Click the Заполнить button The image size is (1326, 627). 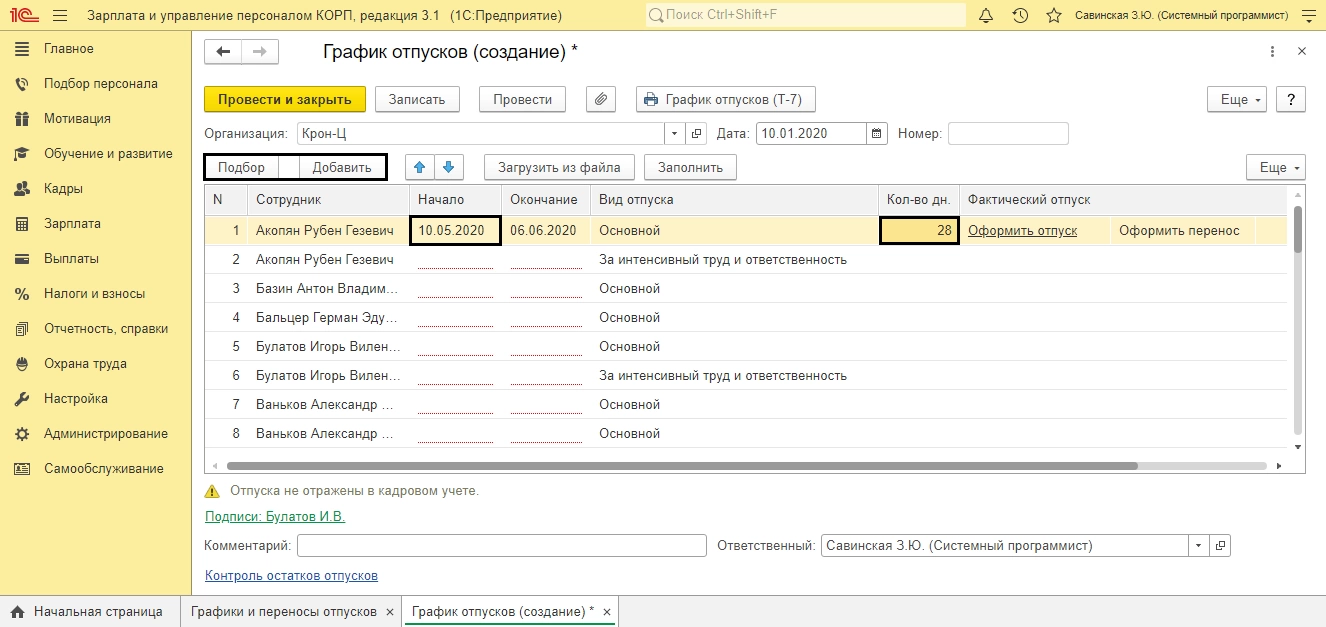click(691, 167)
